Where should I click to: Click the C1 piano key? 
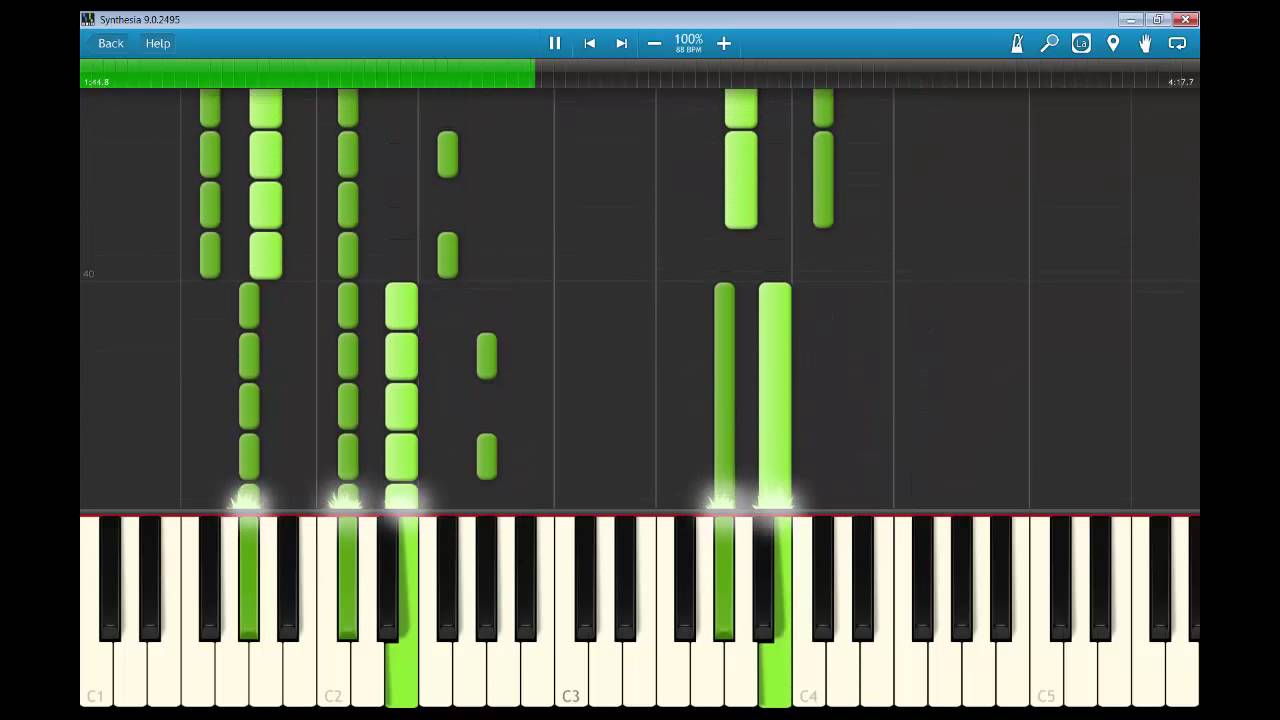pyautogui.click(x=97, y=675)
